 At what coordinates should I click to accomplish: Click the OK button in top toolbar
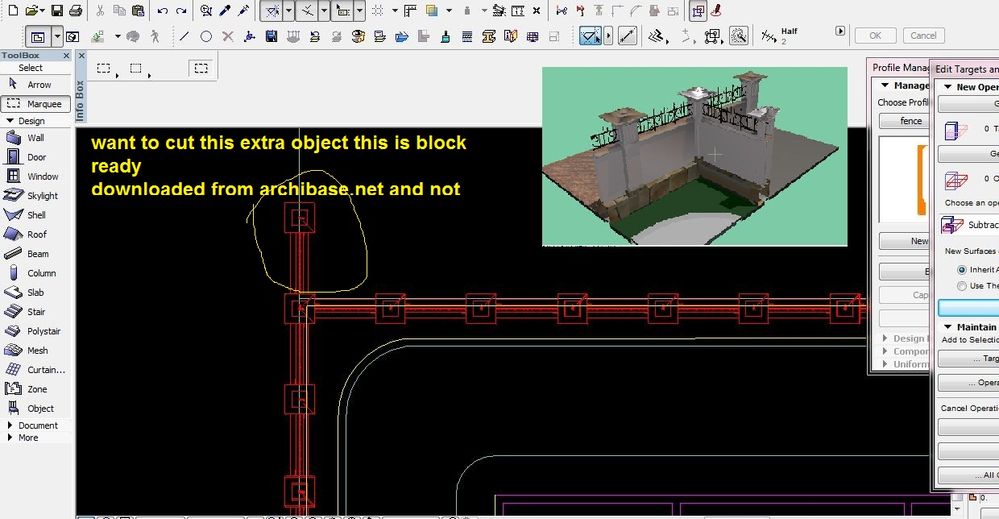click(875, 36)
